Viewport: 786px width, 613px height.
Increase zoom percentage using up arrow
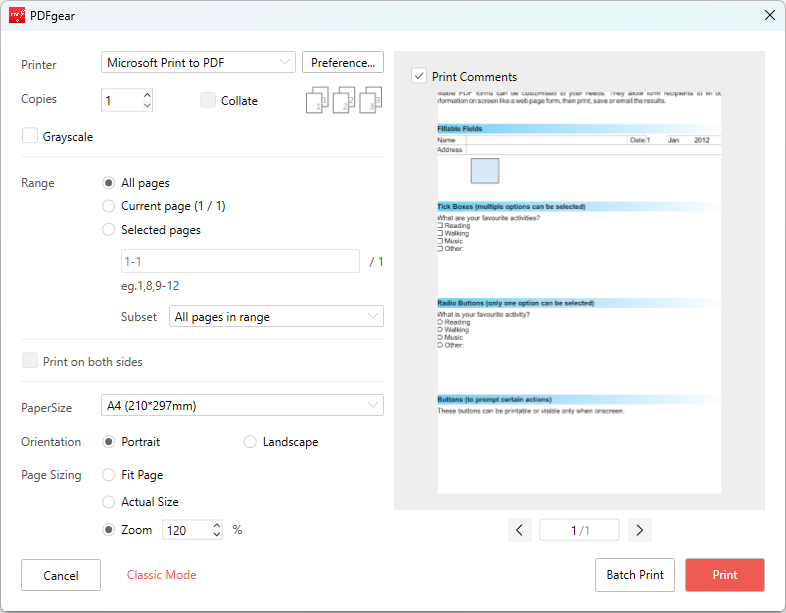pos(217,525)
